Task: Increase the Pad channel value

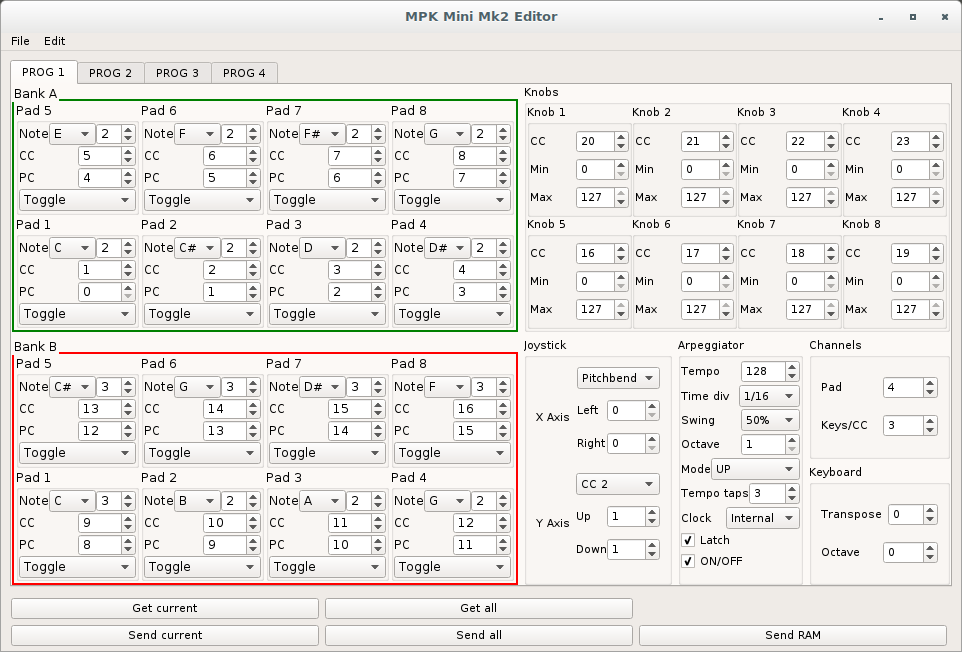Action: tap(931, 383)
